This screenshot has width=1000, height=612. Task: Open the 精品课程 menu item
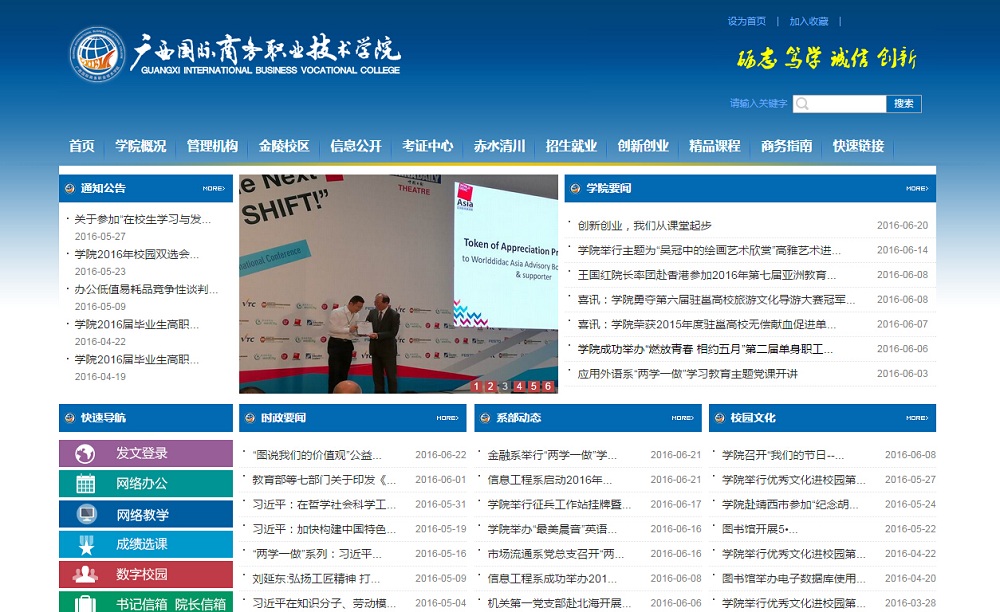(x=714, y=146)
